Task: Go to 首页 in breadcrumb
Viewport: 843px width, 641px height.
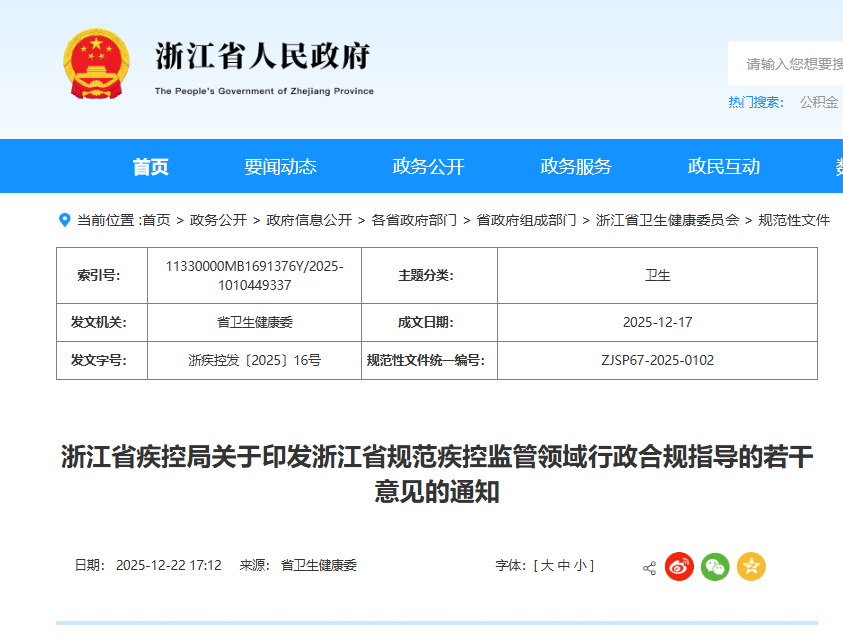Action: pos(156,220)
